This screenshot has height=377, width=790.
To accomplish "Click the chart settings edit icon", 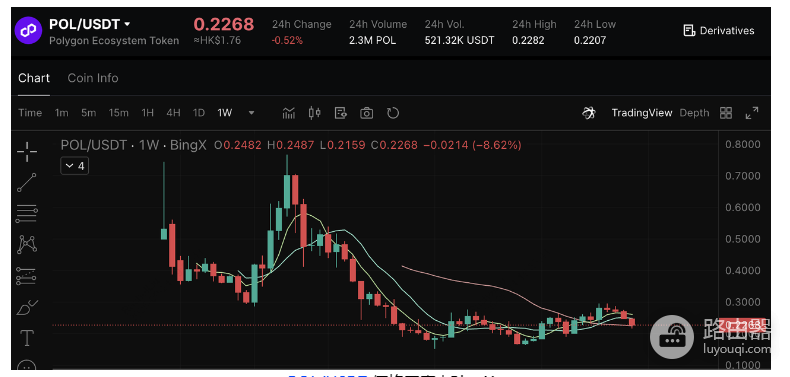I will [341, 113].
